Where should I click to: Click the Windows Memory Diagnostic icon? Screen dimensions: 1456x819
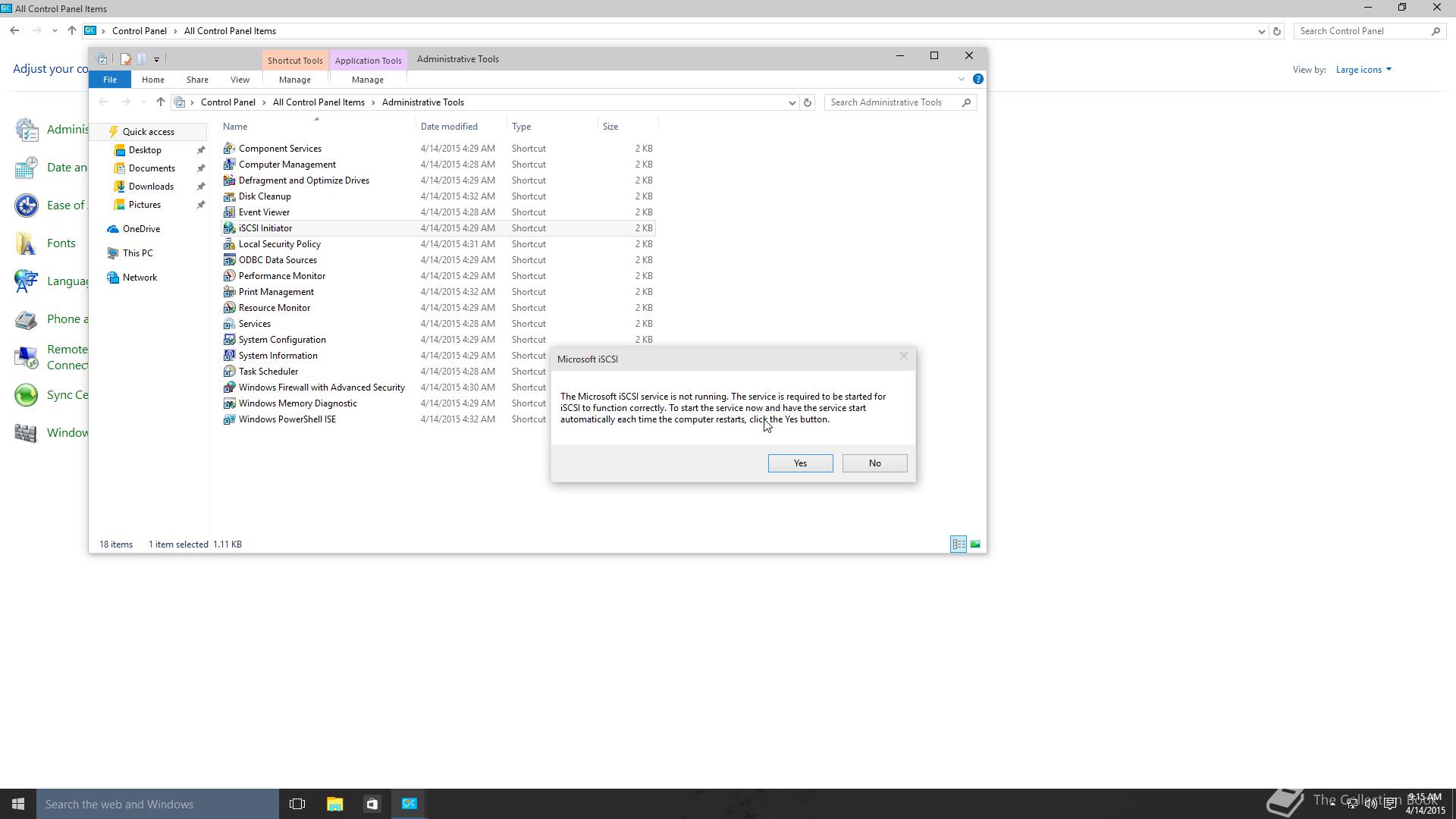(x=229, y=403)
